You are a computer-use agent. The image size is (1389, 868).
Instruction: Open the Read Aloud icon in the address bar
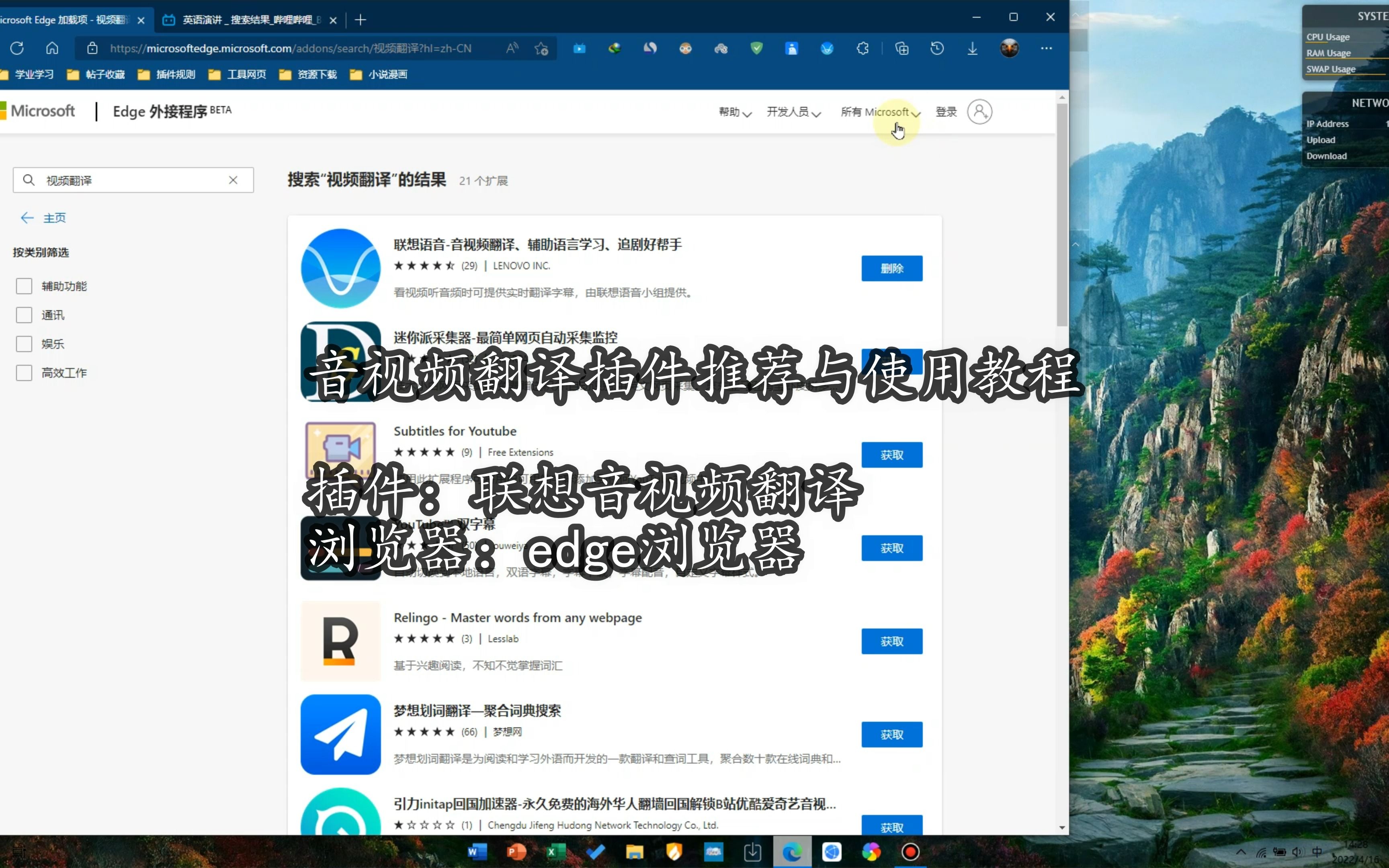512,48
